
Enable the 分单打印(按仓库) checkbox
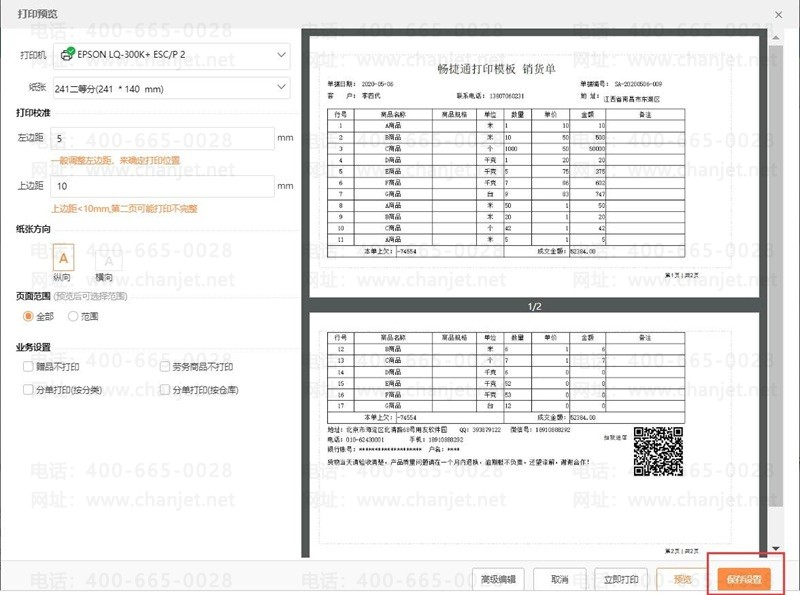(x=164, y=390)
